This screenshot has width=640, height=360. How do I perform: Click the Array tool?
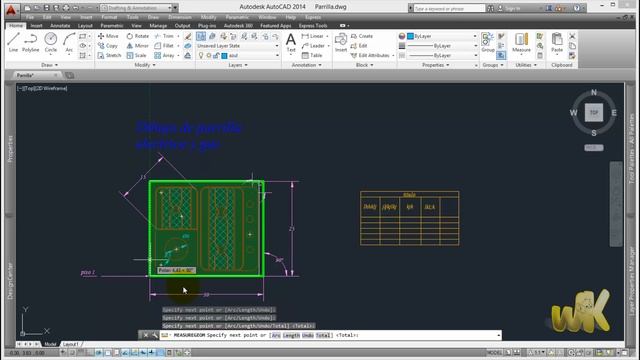[x=164, y=55]
